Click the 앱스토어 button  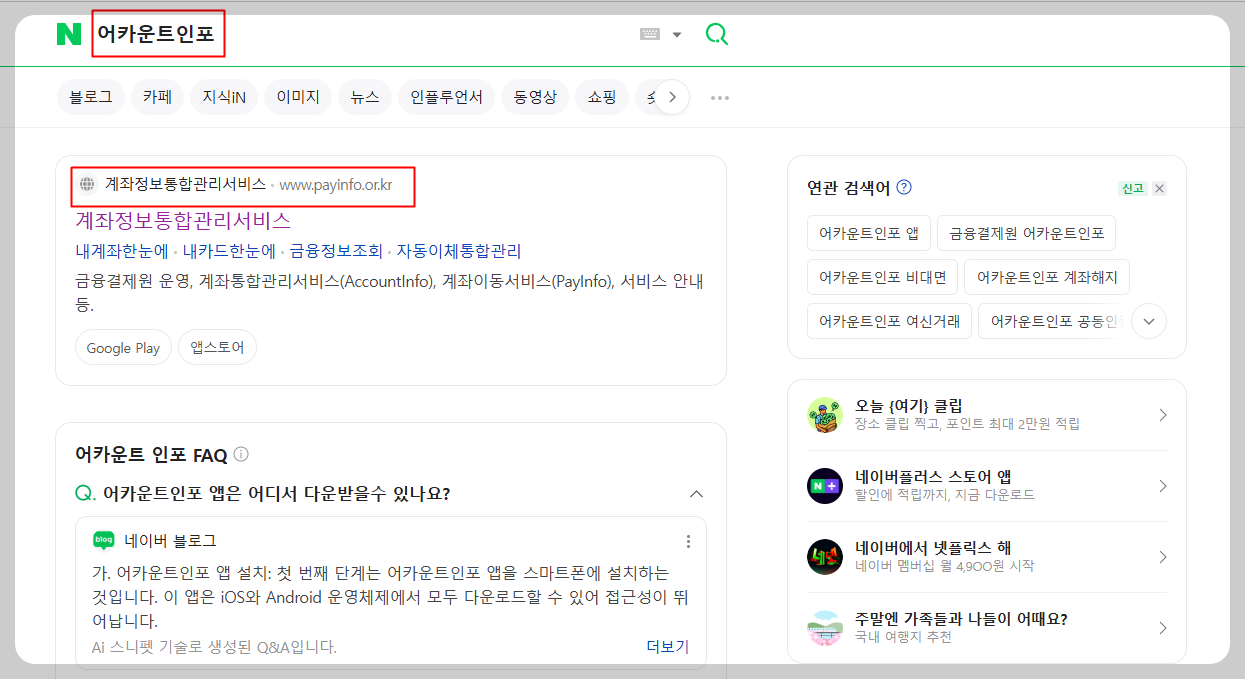[x=217, y=348]
